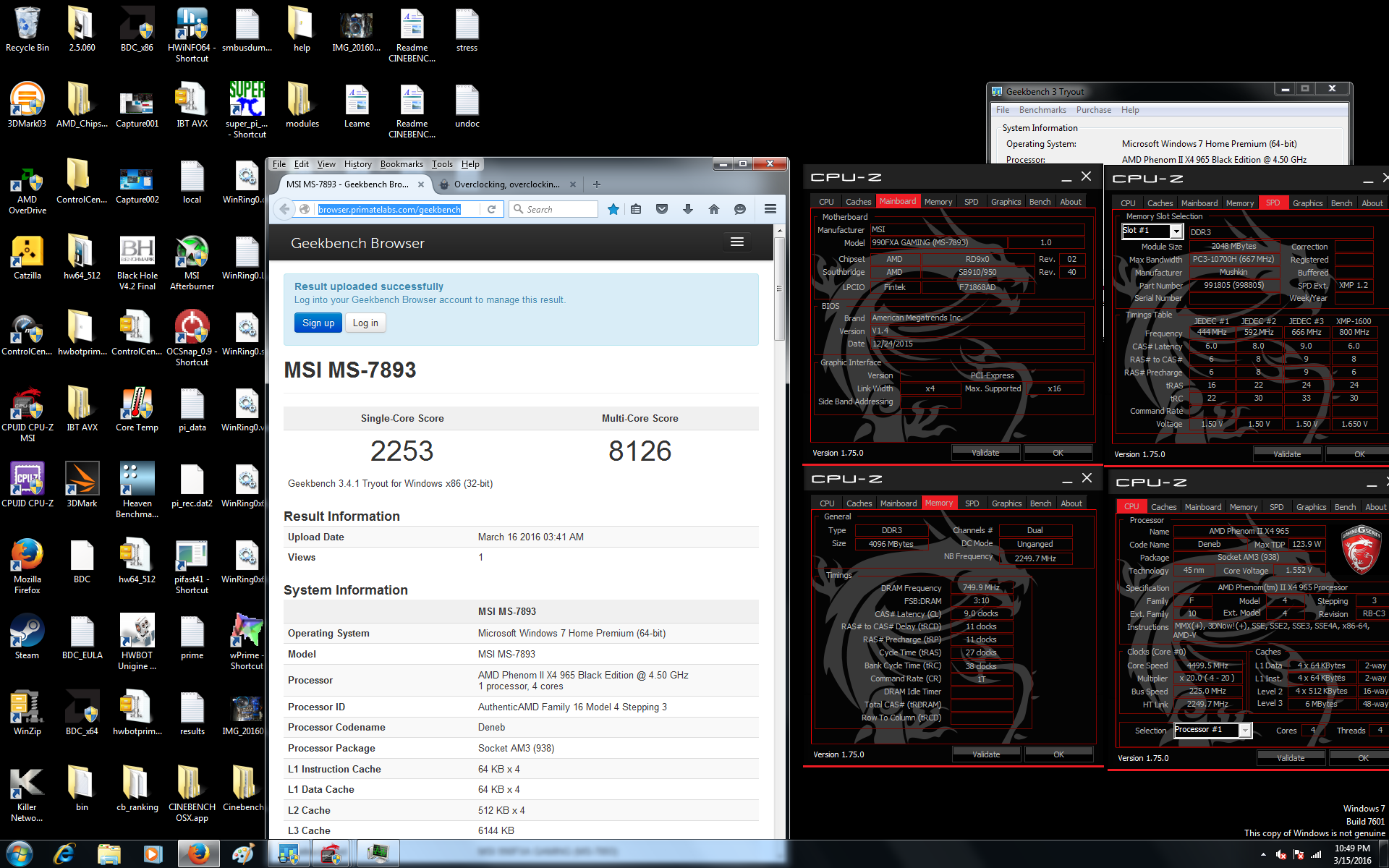Screen dimensions: 1389x868
Task: Open the 3DMark03 desktop icon
Action: (x=27, y=105)
